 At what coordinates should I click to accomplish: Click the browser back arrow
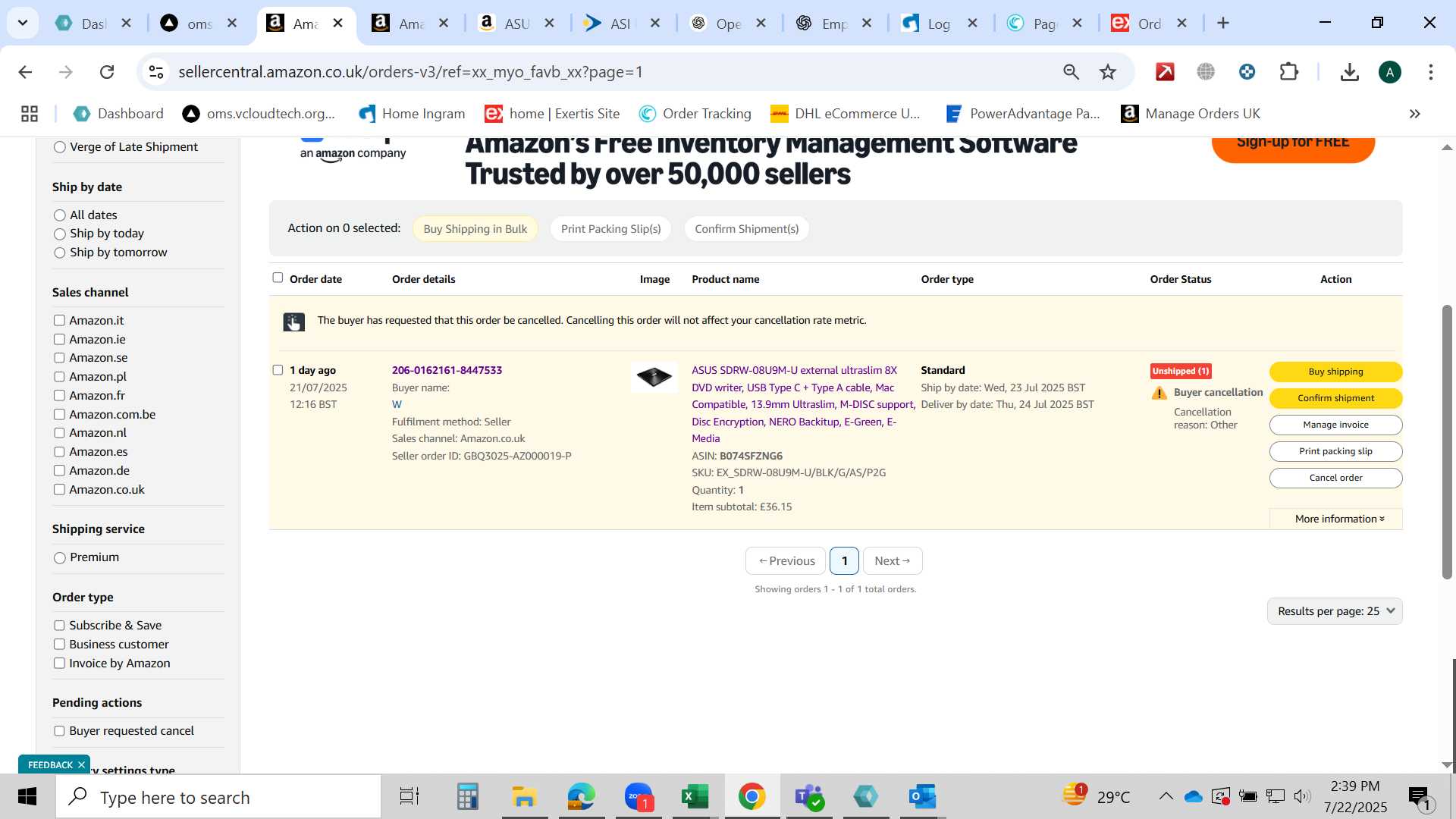click(x=25, y=72)
